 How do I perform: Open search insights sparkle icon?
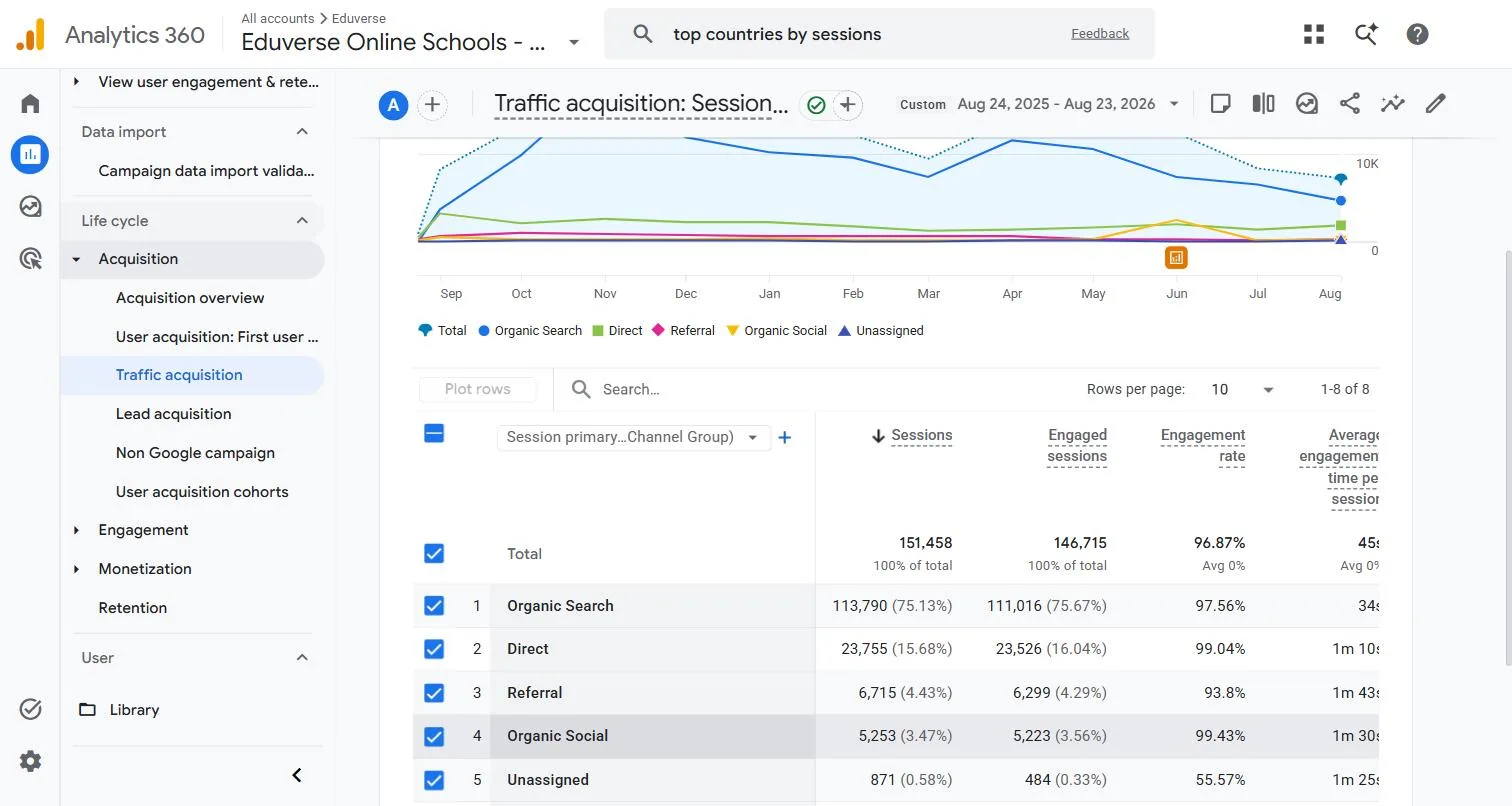(x=1366, y=34)
